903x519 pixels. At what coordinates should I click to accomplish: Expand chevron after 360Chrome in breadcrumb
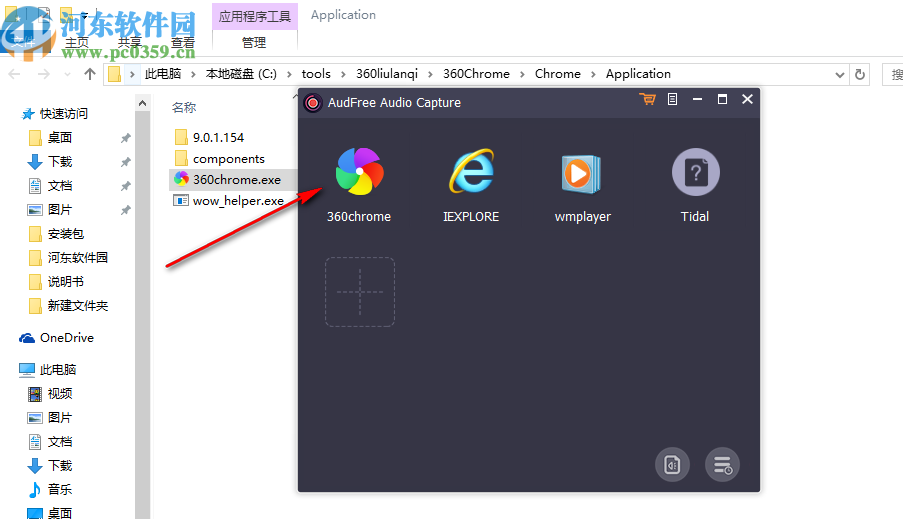pos(522,74)
